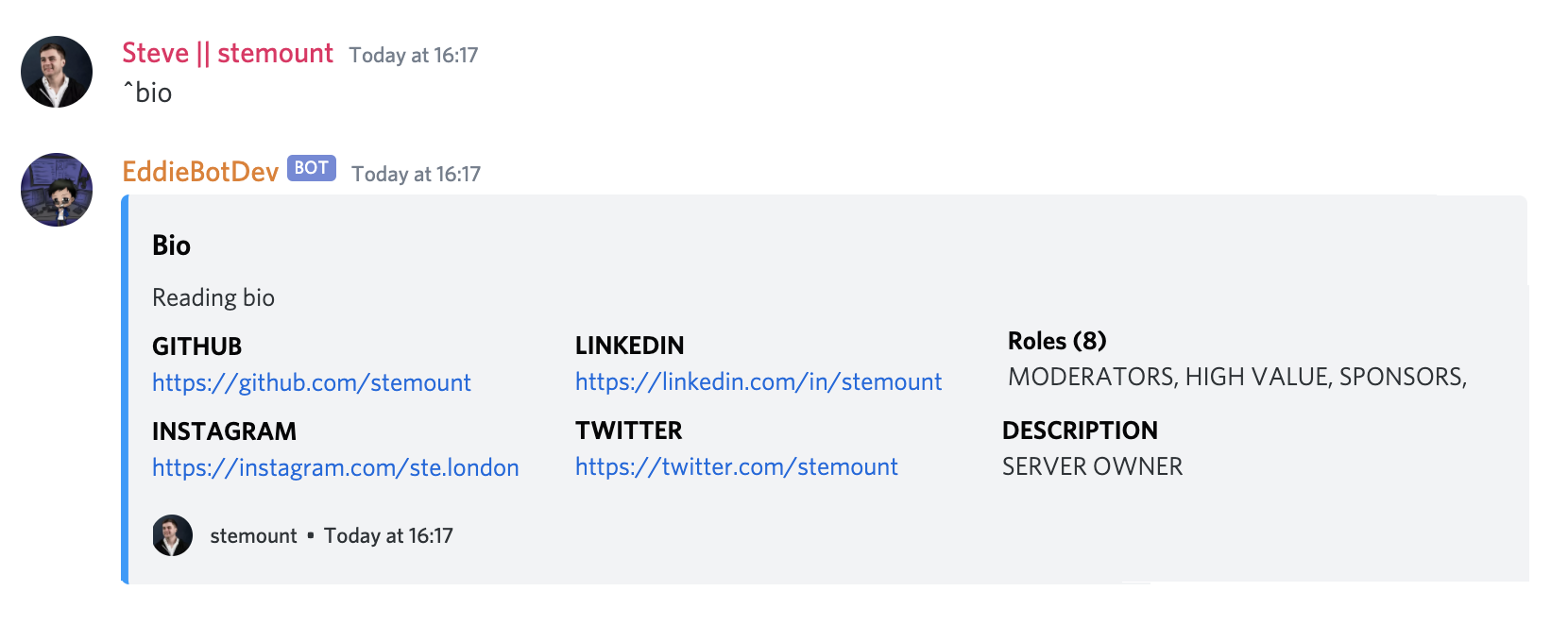Click the stemount footer name text
This screenshot has width=1568, height=625.
[253, 536]
